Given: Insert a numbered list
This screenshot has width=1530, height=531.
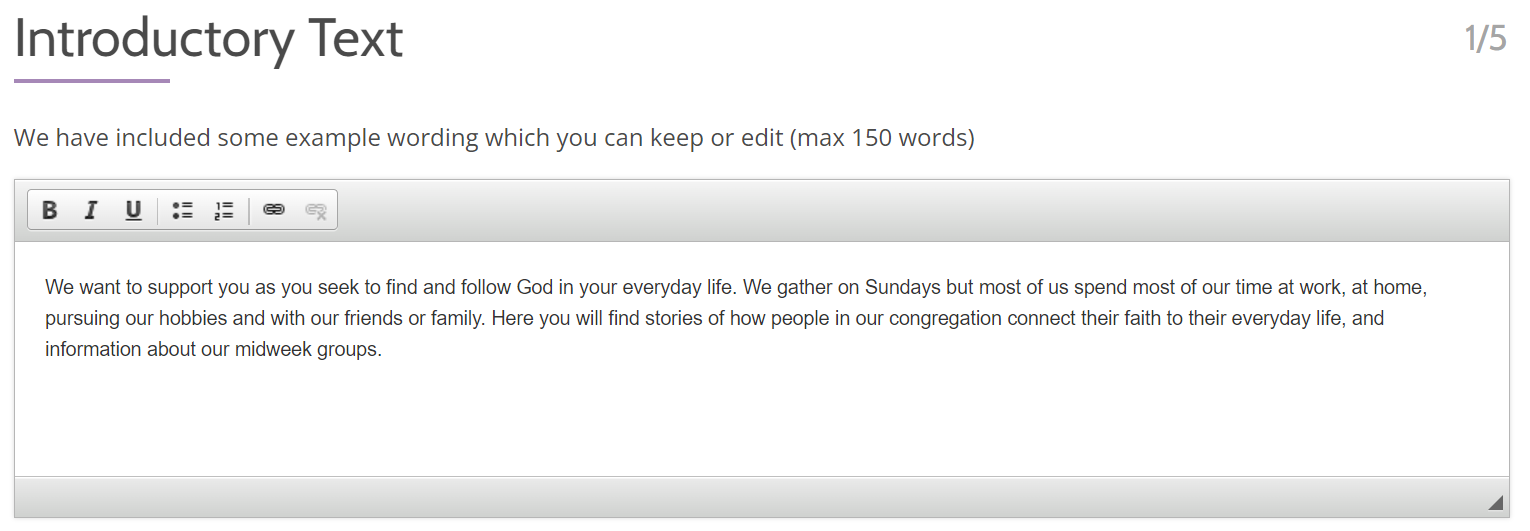Looking at the screenshot, I should [224, 210].
